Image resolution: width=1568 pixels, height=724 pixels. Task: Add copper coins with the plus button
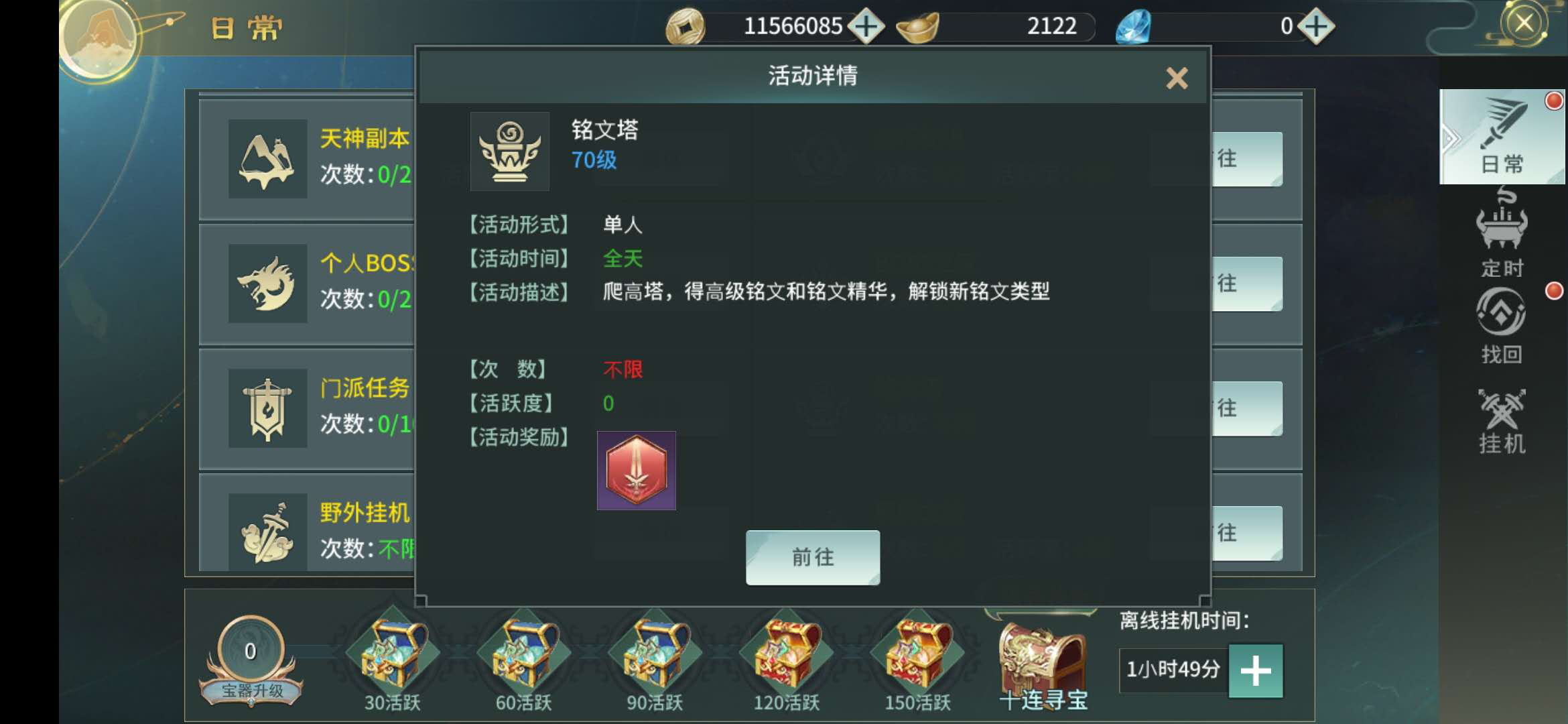[866, 26]
